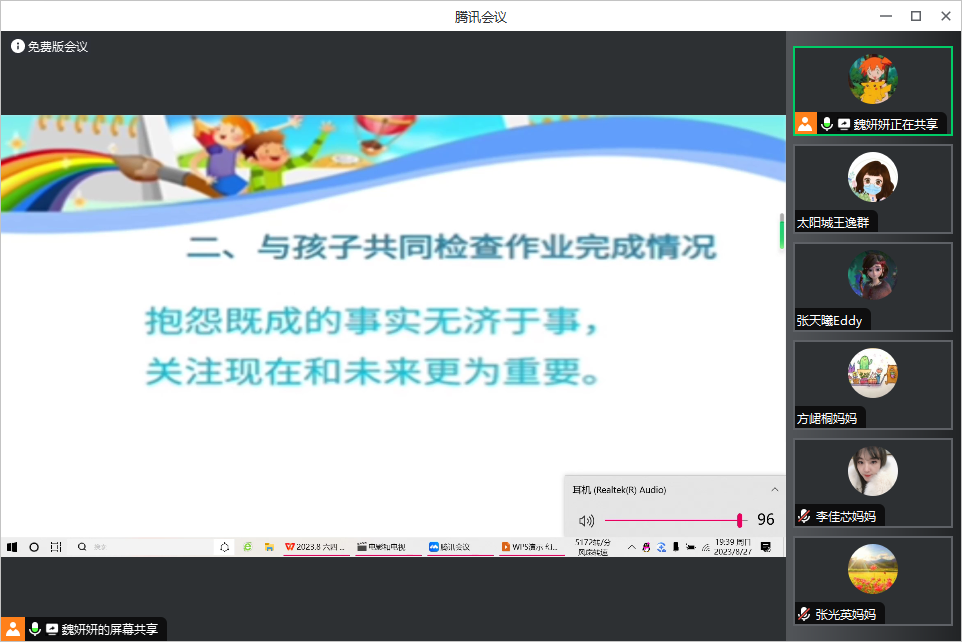
Task: Click the QQ penguin icon in the system tray
Action: [x=646, y=547]
